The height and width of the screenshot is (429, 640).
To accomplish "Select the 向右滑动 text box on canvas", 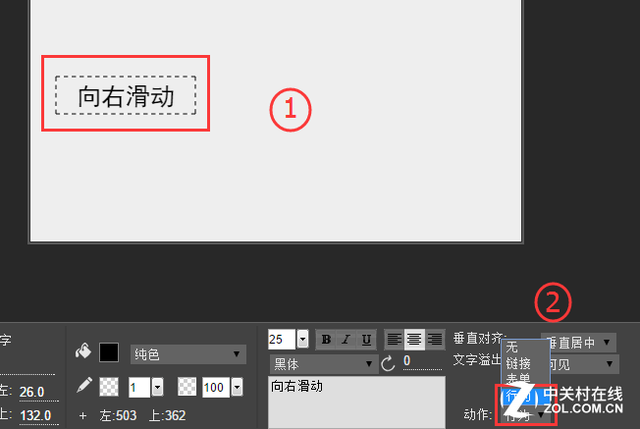I will [x=126, y=95].
